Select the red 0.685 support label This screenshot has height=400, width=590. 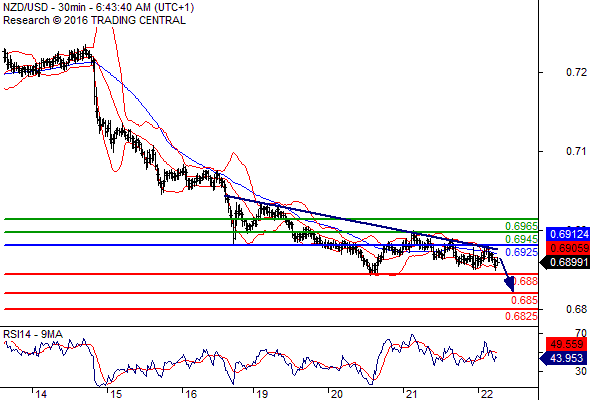point(524,300)
